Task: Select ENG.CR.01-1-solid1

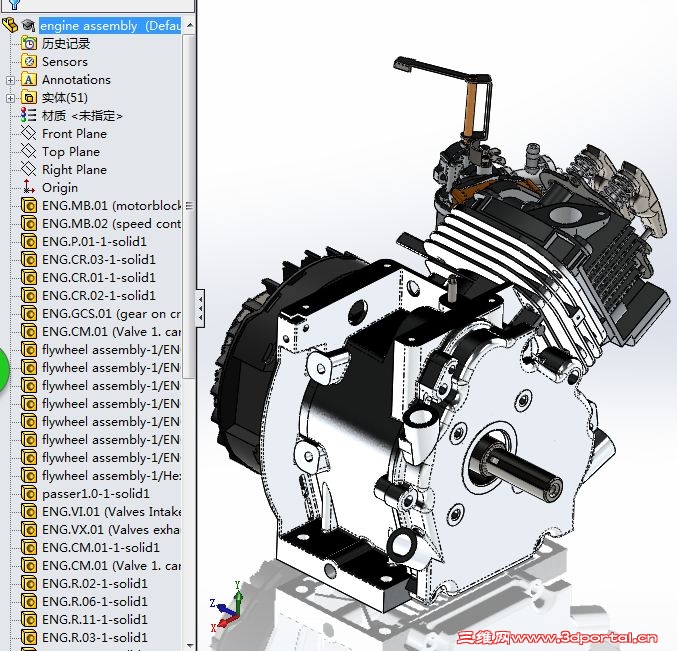Action: click(x=98, y=278)
